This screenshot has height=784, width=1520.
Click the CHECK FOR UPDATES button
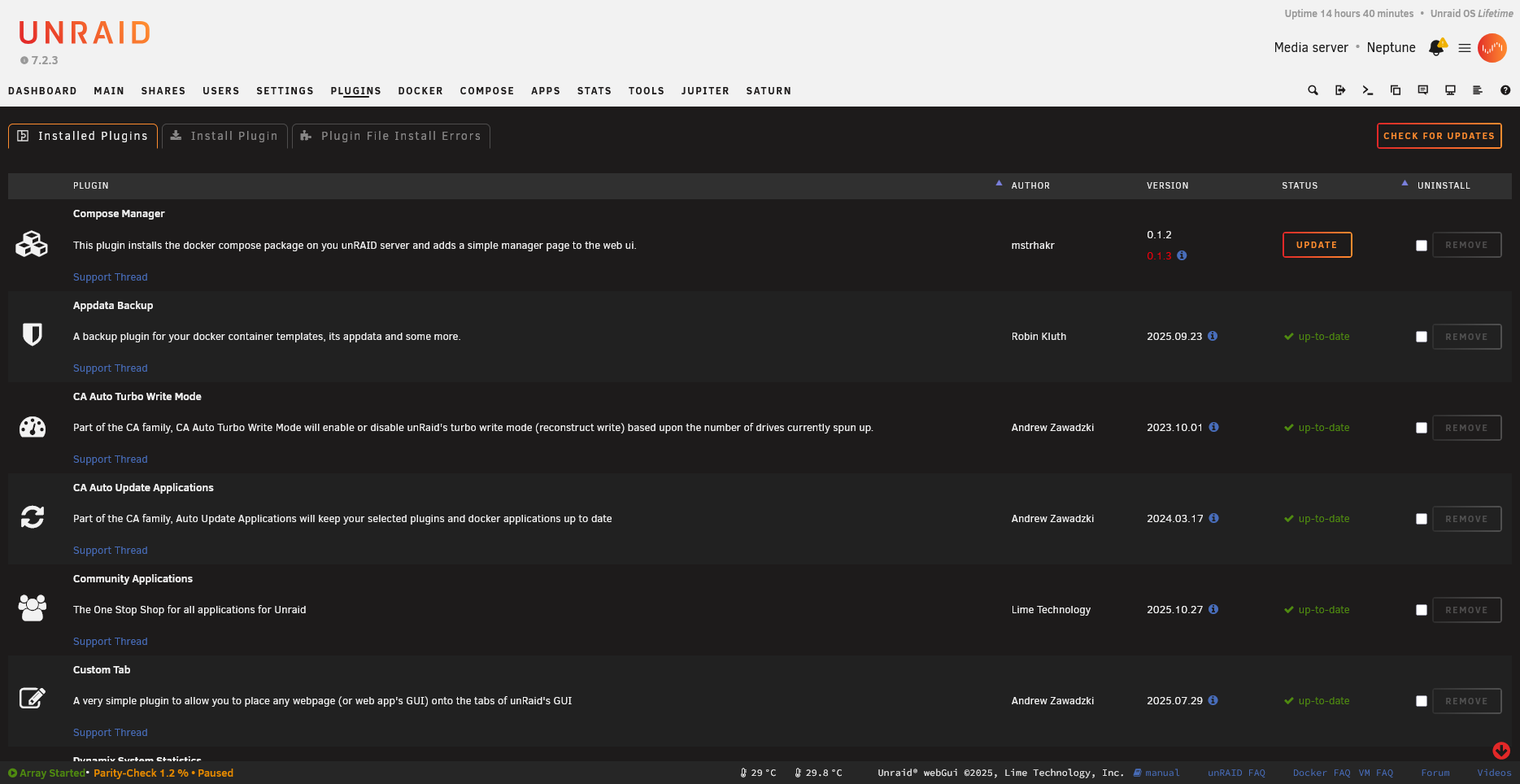click(1439, 136)
